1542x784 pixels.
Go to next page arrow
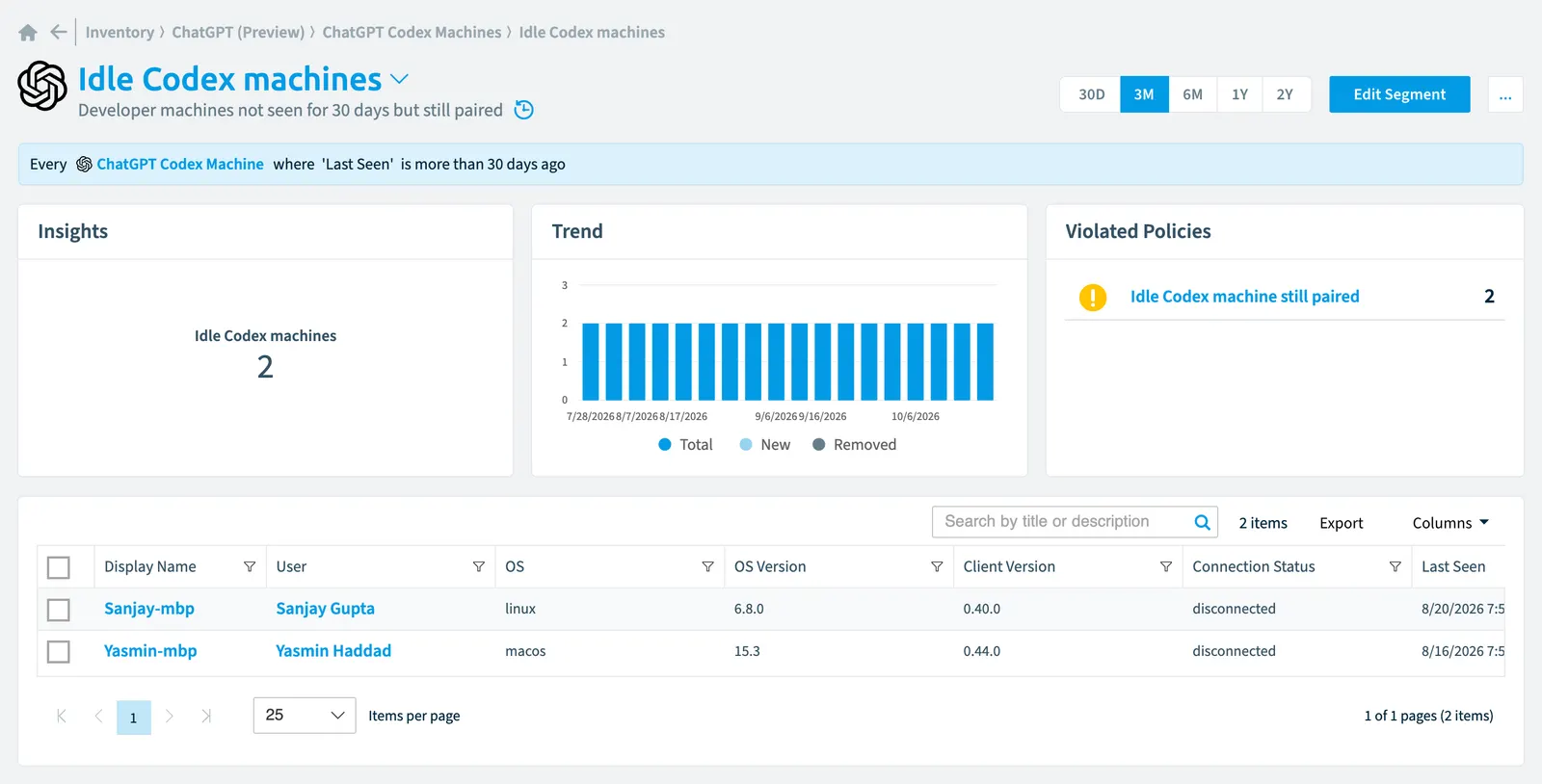tap(170, 716)
